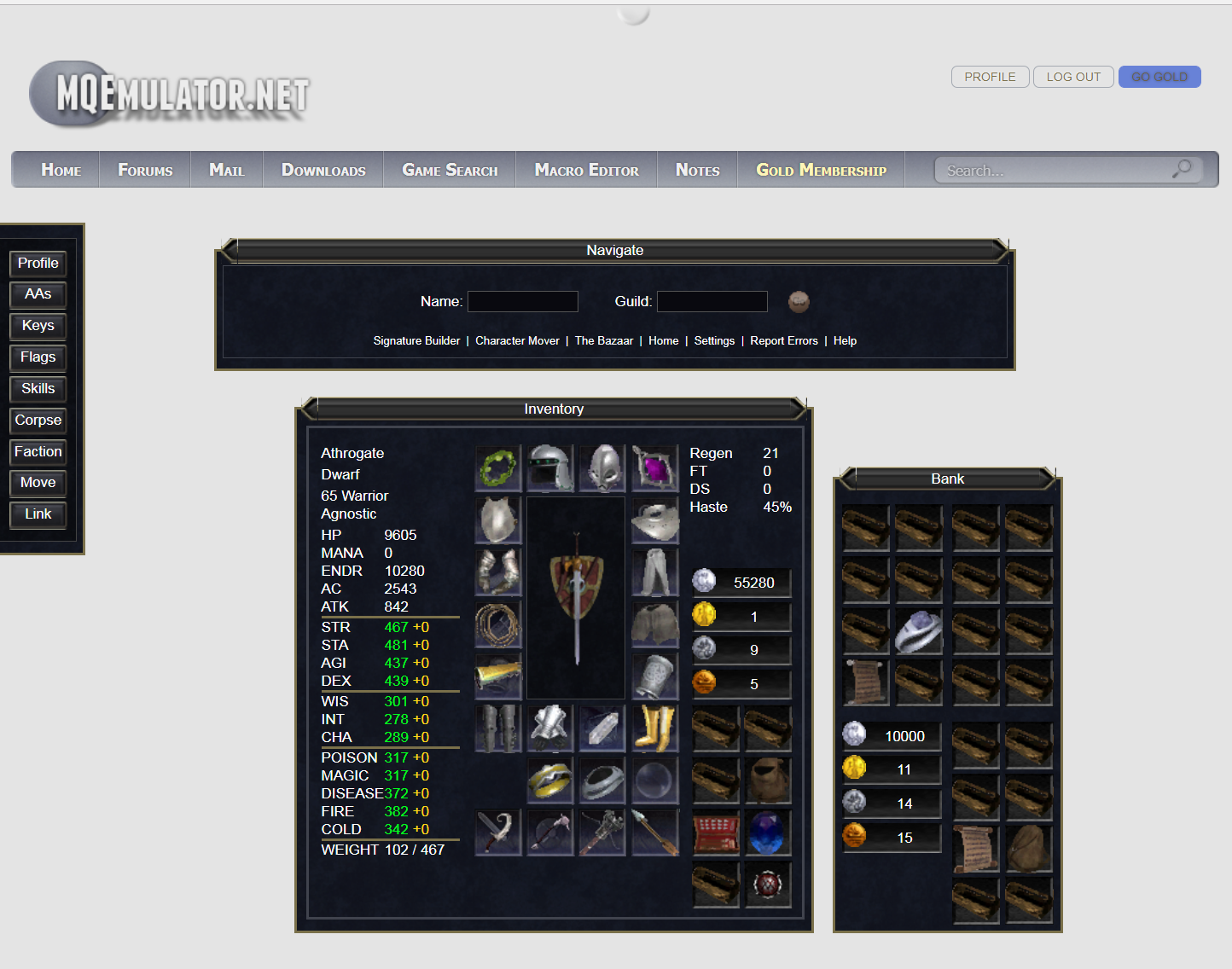Open the AAs sidebar section

(38, 294)
